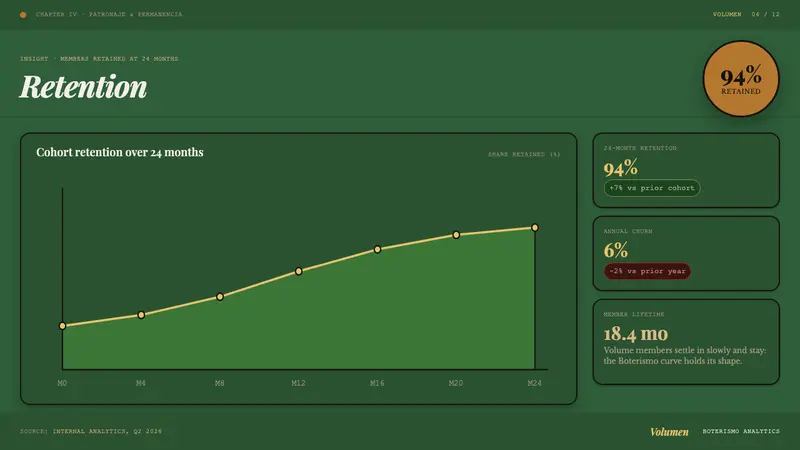
Task: Click the '24-MONTH RETENTION' card label
Action: pyautogui.click(x=640, y=148)
